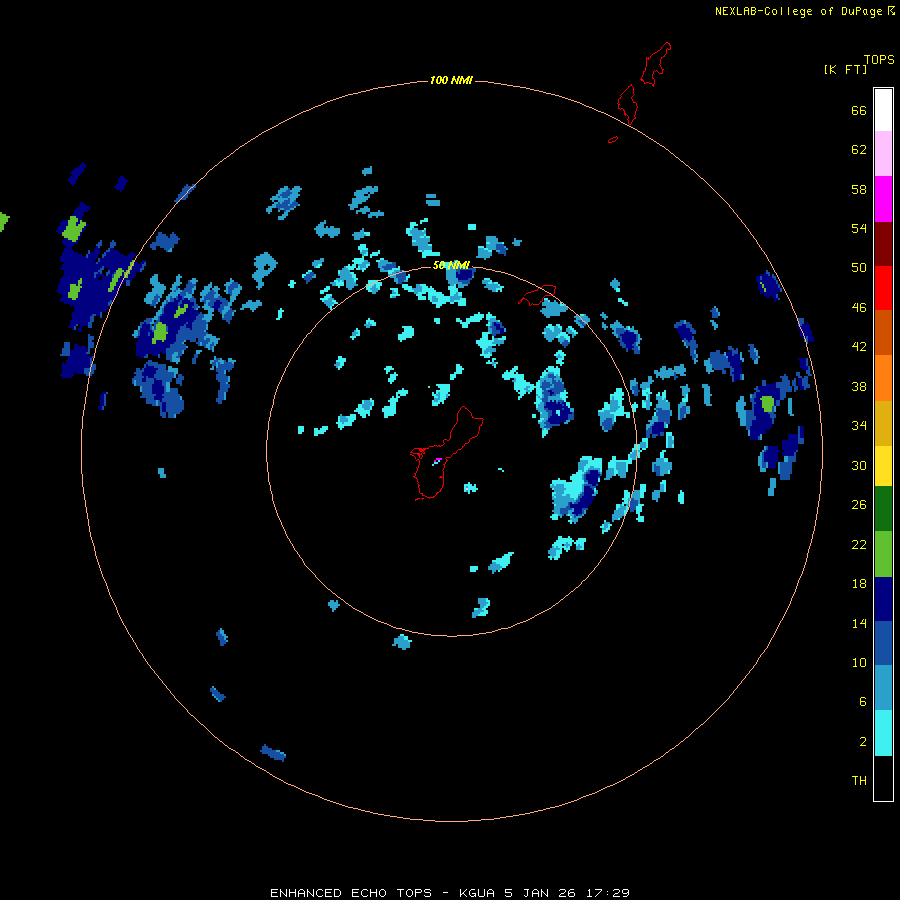Click the 50 NMI range ring label
Image resolution: width=900 pixels, height=900 pixels.
pos(451,265)
